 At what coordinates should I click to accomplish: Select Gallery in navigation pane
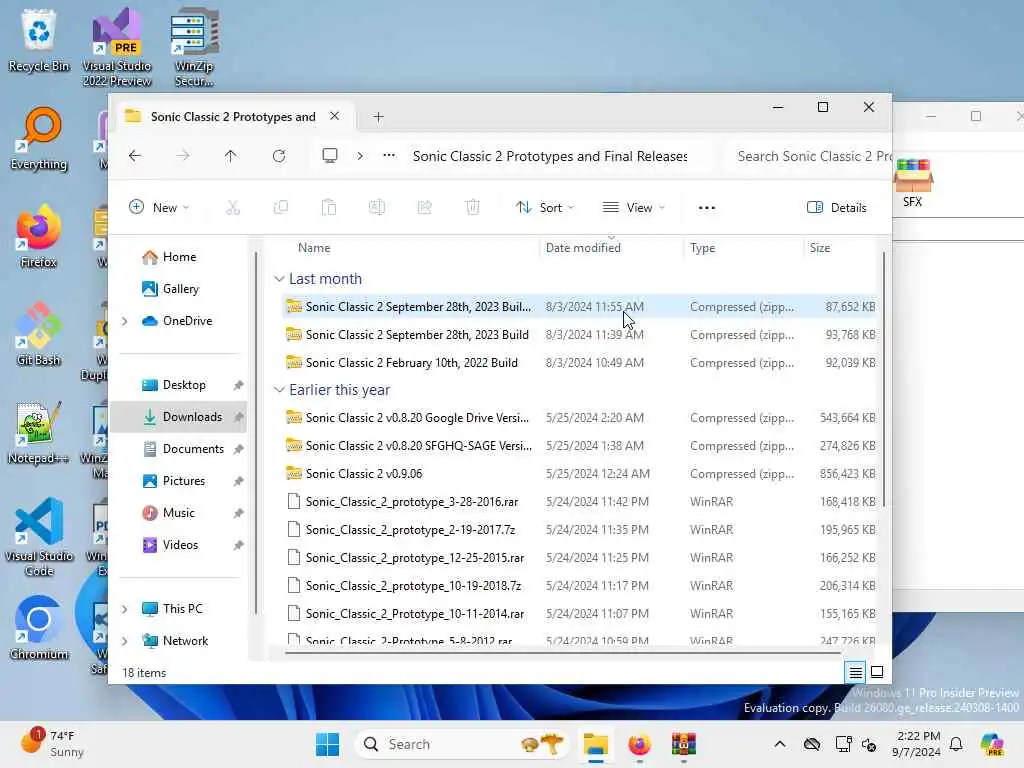coord(178,289)
